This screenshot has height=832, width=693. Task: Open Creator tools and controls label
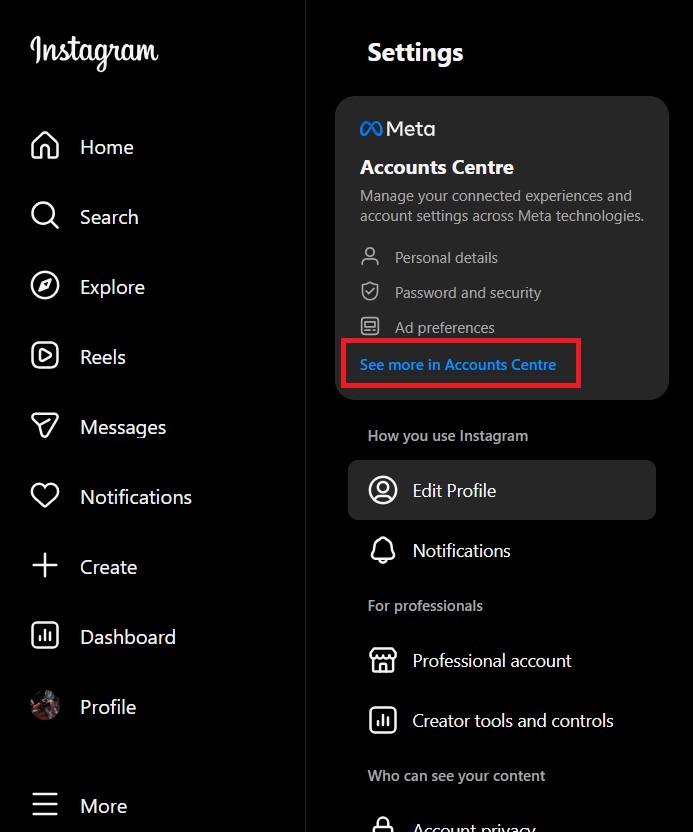(x=513, y=721)
